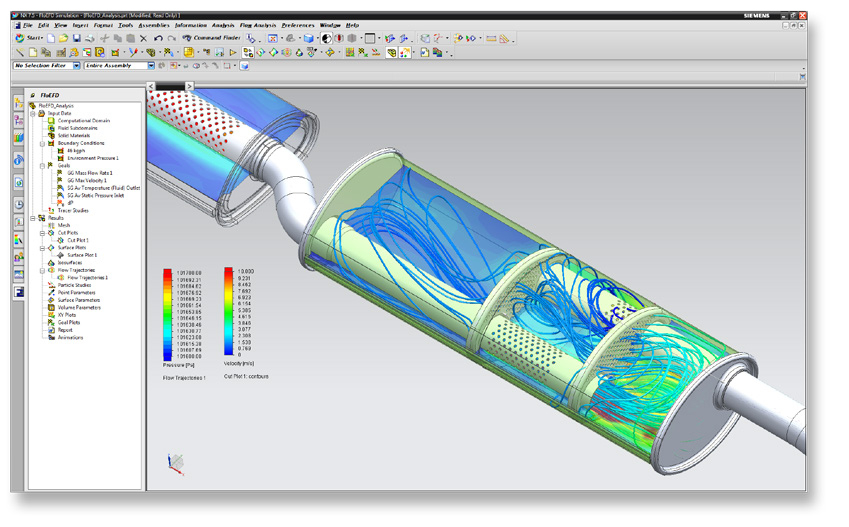849x527 pixels.
Task: Collapse the Flow Trajectories tree node
Action: [42, 270]
